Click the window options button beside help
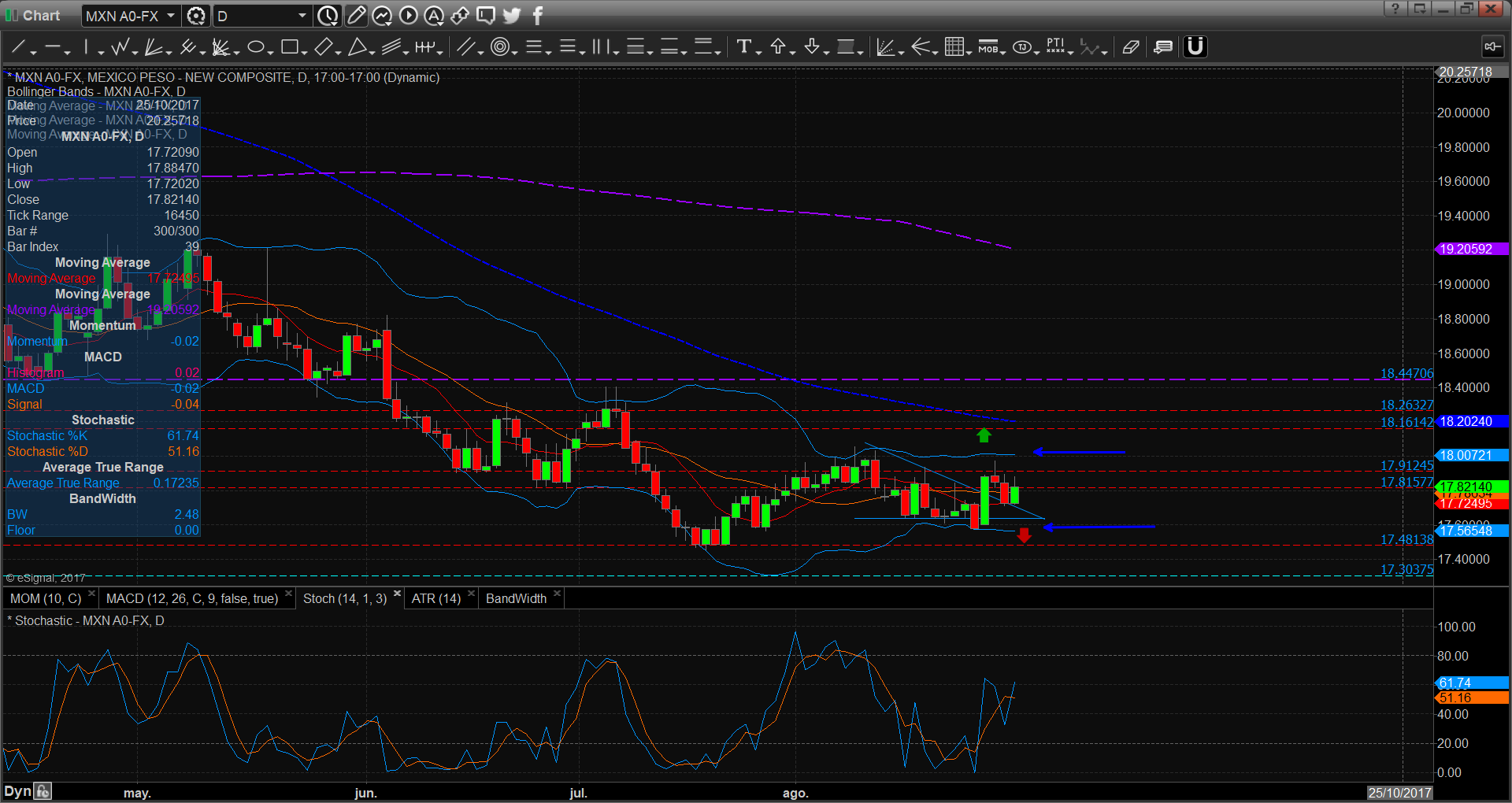Screen dimensions: 1512x803 coord(1419,9)
